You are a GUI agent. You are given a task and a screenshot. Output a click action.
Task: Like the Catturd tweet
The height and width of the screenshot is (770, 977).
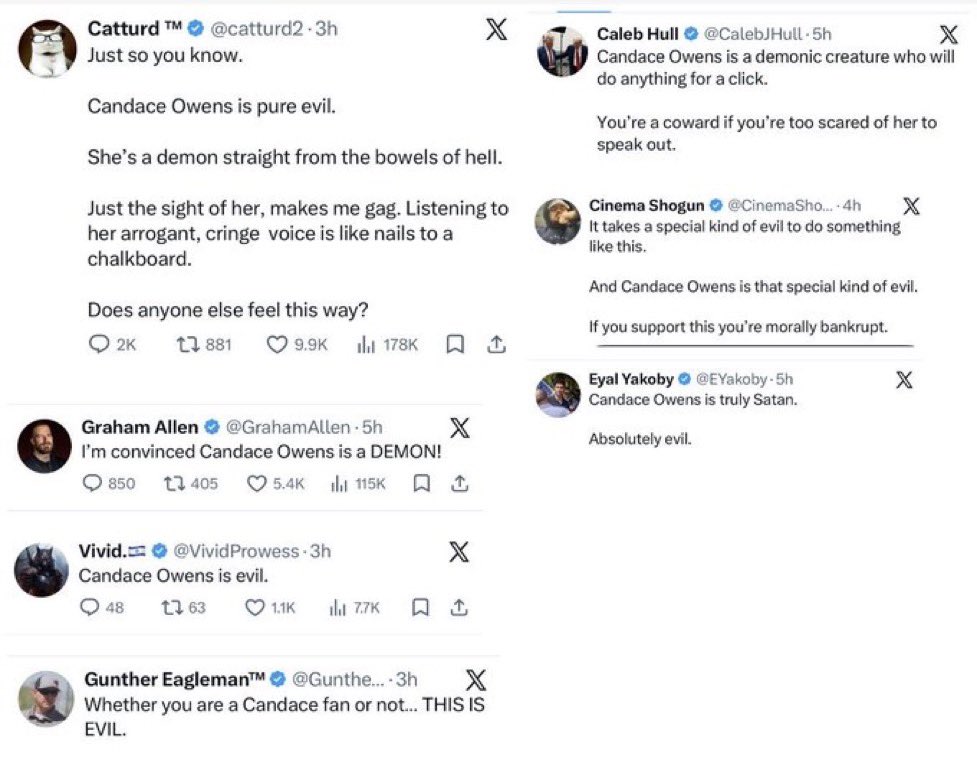277,344
